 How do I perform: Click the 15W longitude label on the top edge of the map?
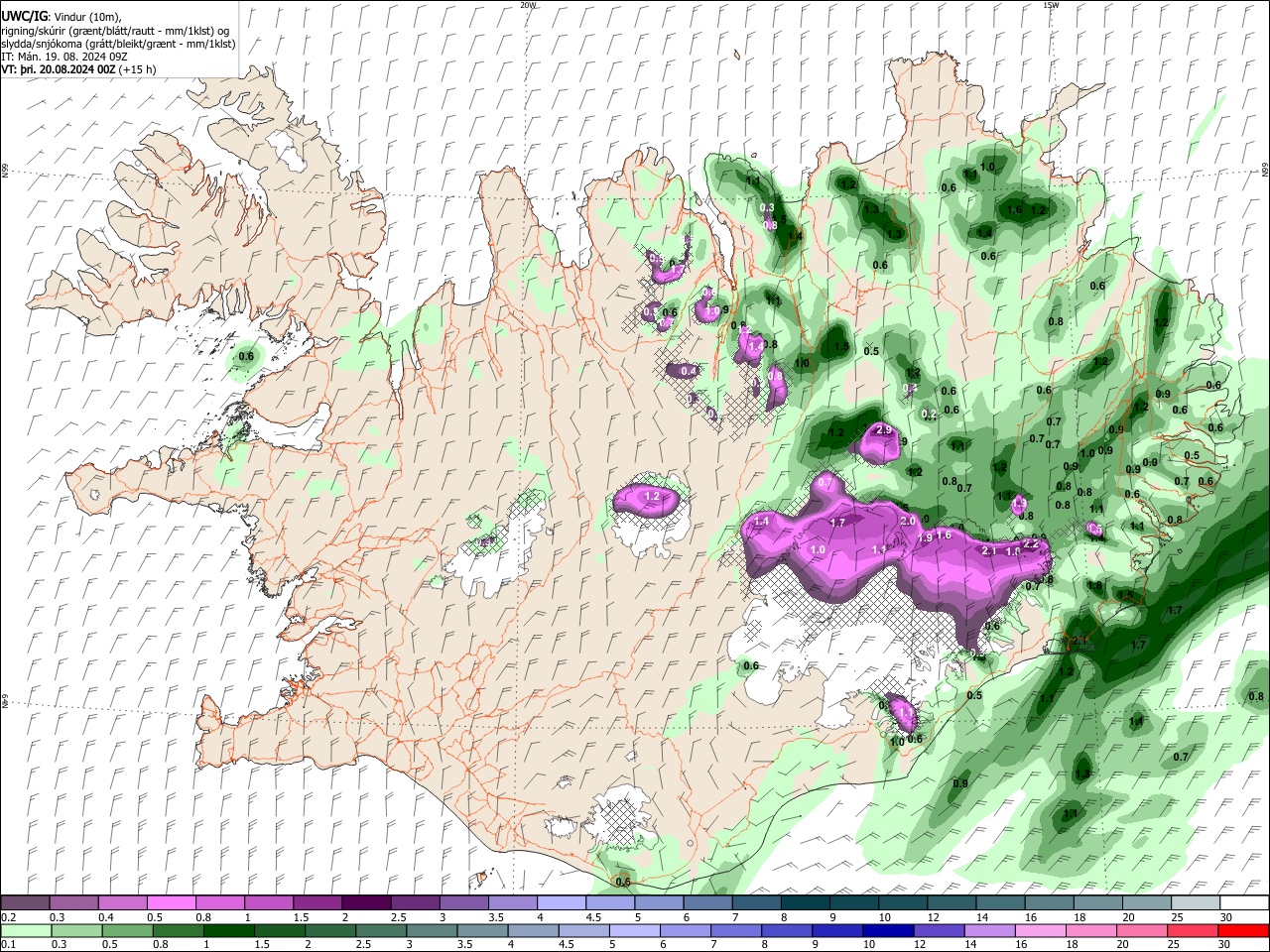click(1051, 5)
